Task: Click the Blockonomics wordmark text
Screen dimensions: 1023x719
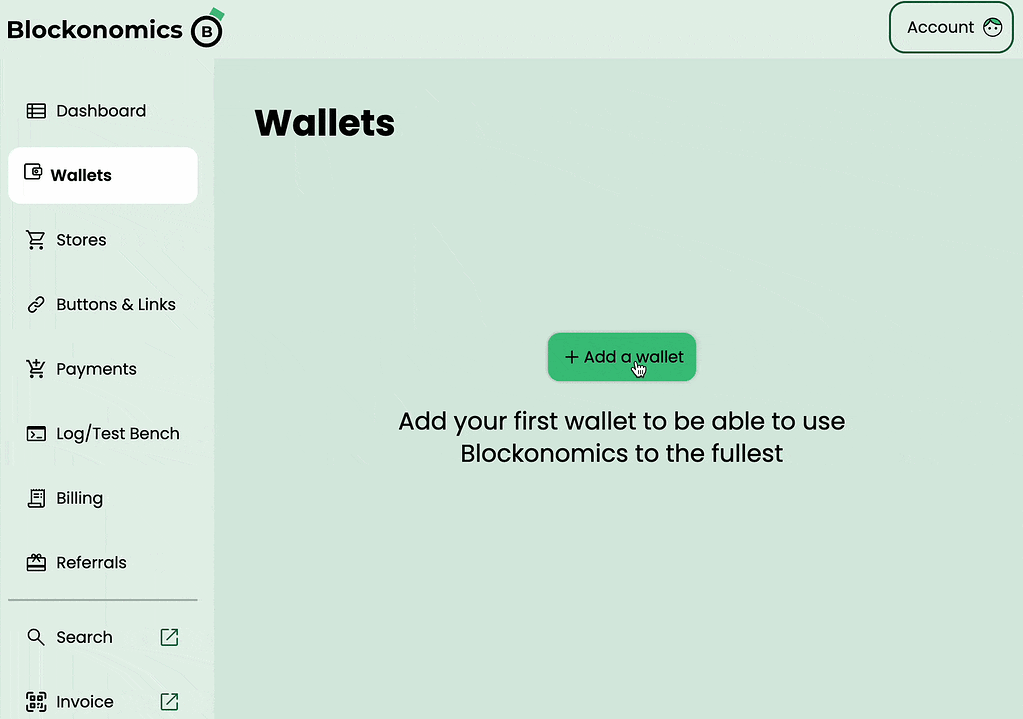Action: (x=95, y=29)
